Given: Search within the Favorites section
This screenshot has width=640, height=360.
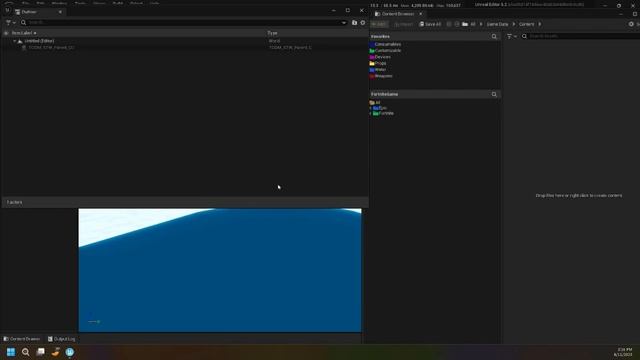Looking at the screenshot, I should (494, 37).
